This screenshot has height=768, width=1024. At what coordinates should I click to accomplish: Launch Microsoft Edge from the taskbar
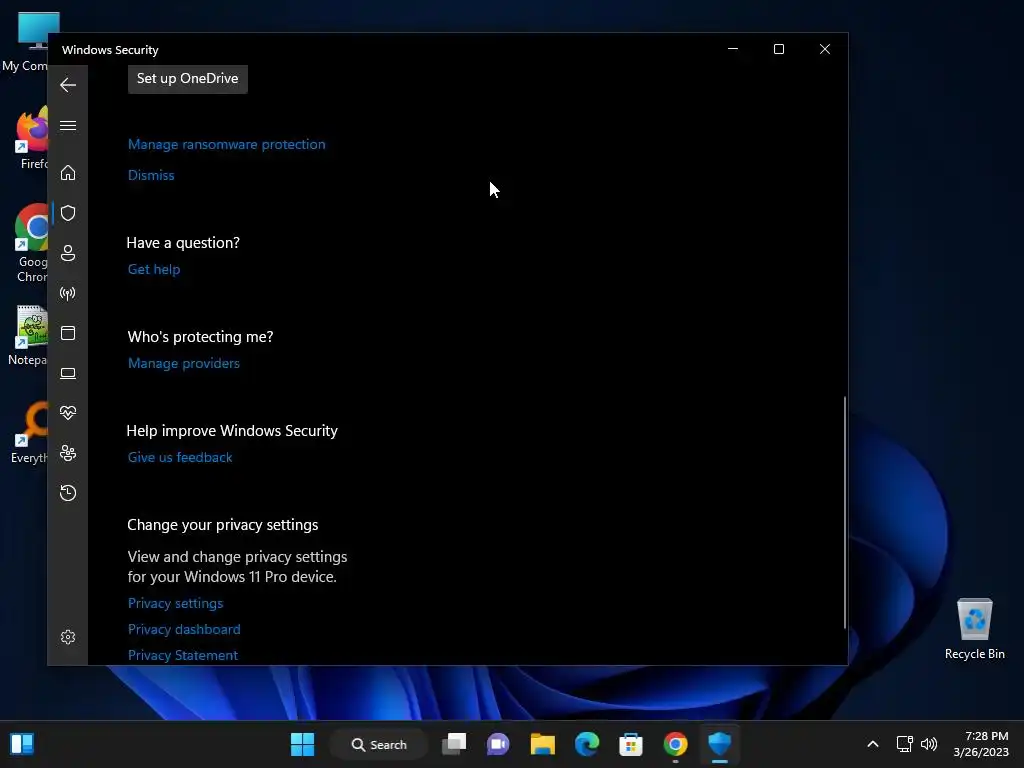587,744
